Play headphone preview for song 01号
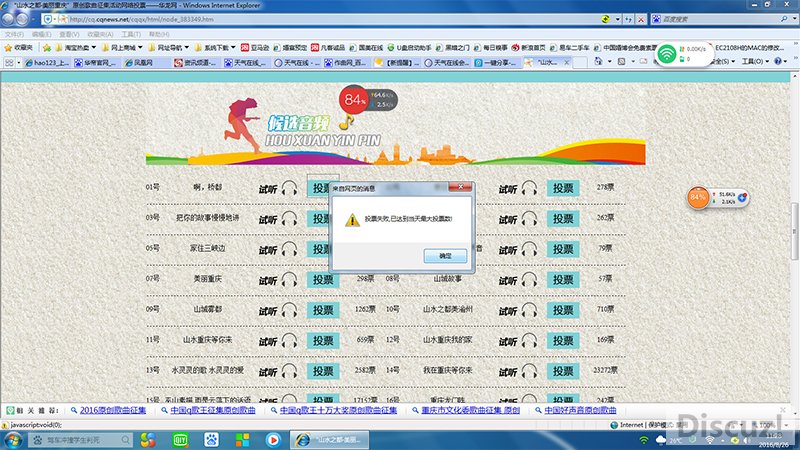This screenshot has width=800, height=450. [x=289, y=188]
